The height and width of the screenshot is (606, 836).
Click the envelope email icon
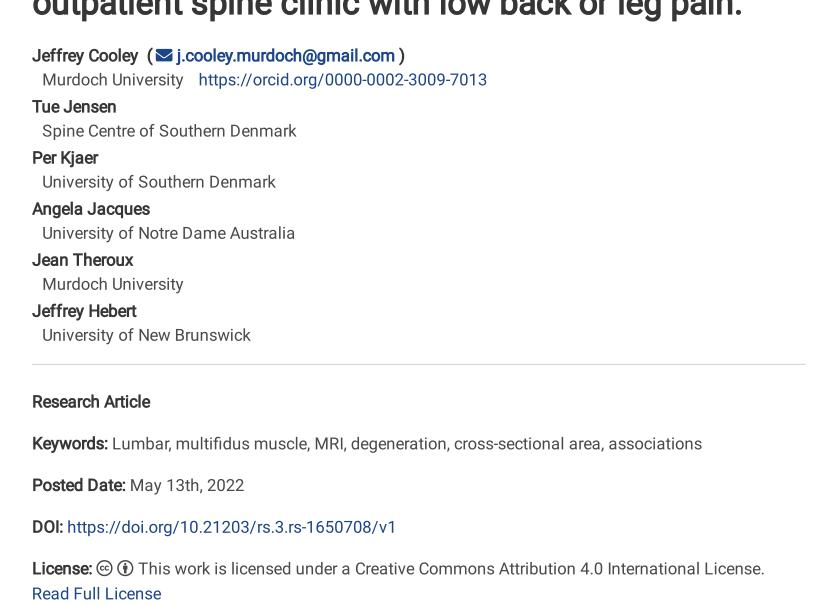tap(164, 55)
